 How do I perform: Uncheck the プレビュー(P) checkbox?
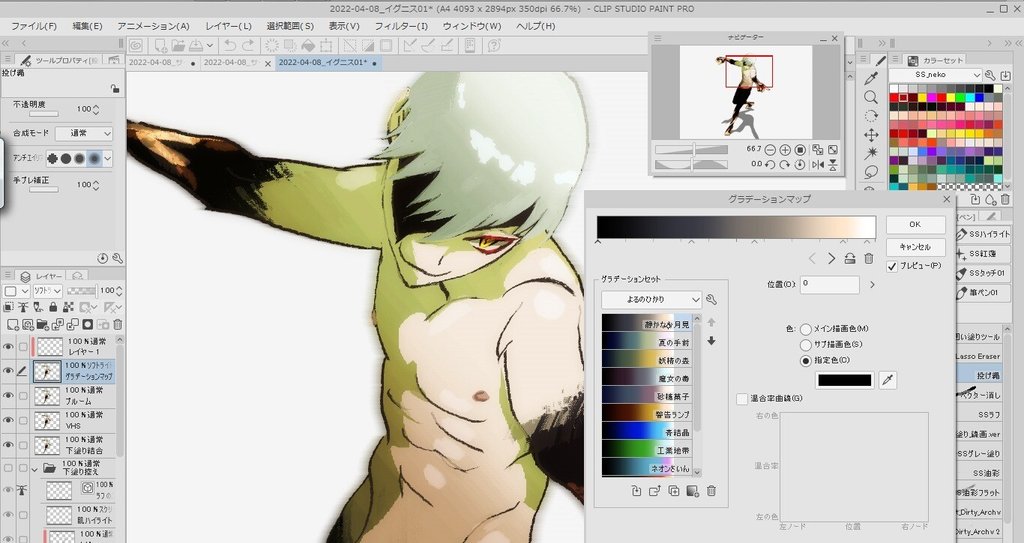(892, 267)
